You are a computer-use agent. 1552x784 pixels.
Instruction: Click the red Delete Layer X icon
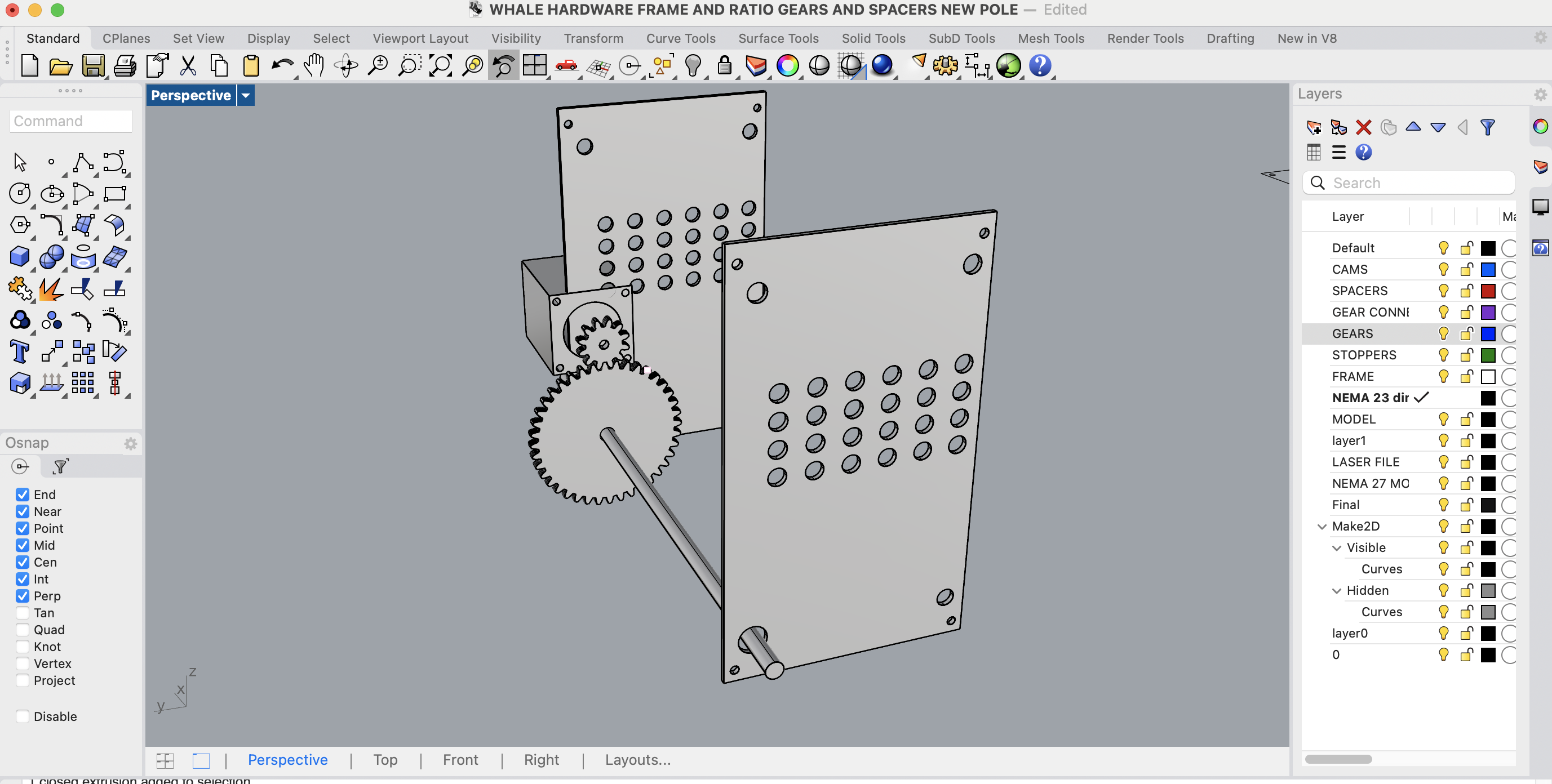(x=1363, y=127)
